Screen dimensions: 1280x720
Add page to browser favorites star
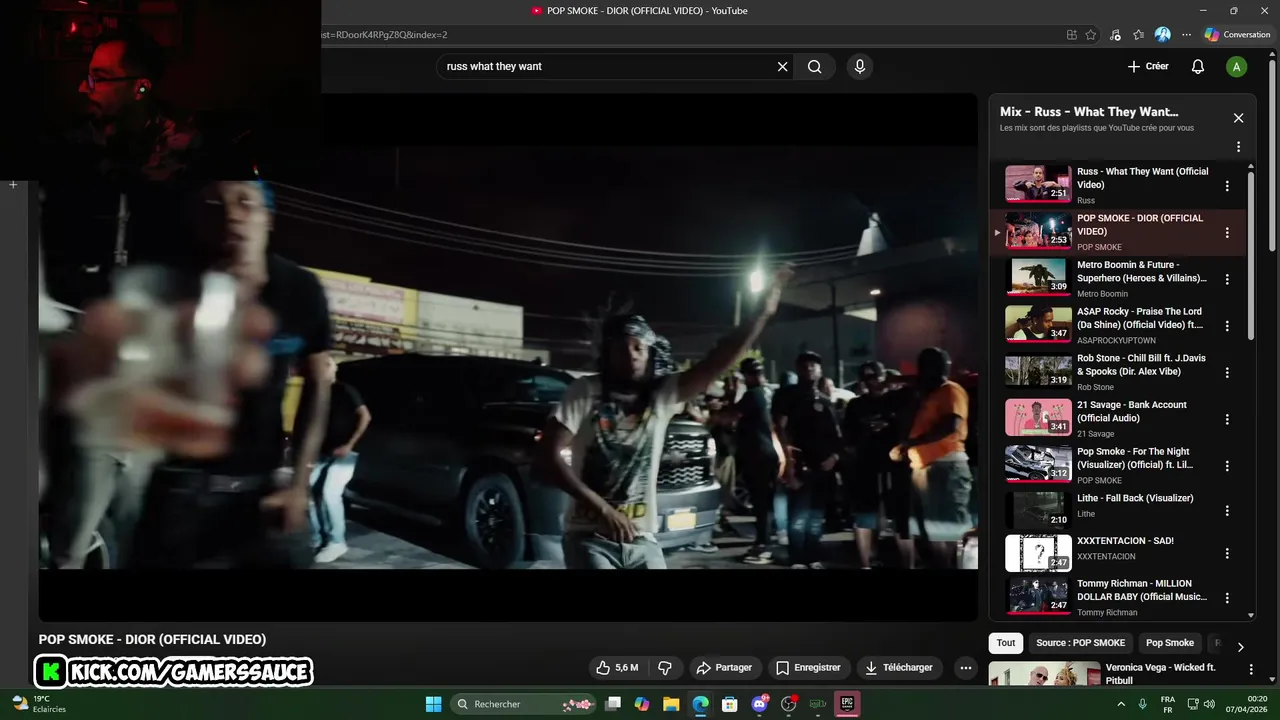1091,34
